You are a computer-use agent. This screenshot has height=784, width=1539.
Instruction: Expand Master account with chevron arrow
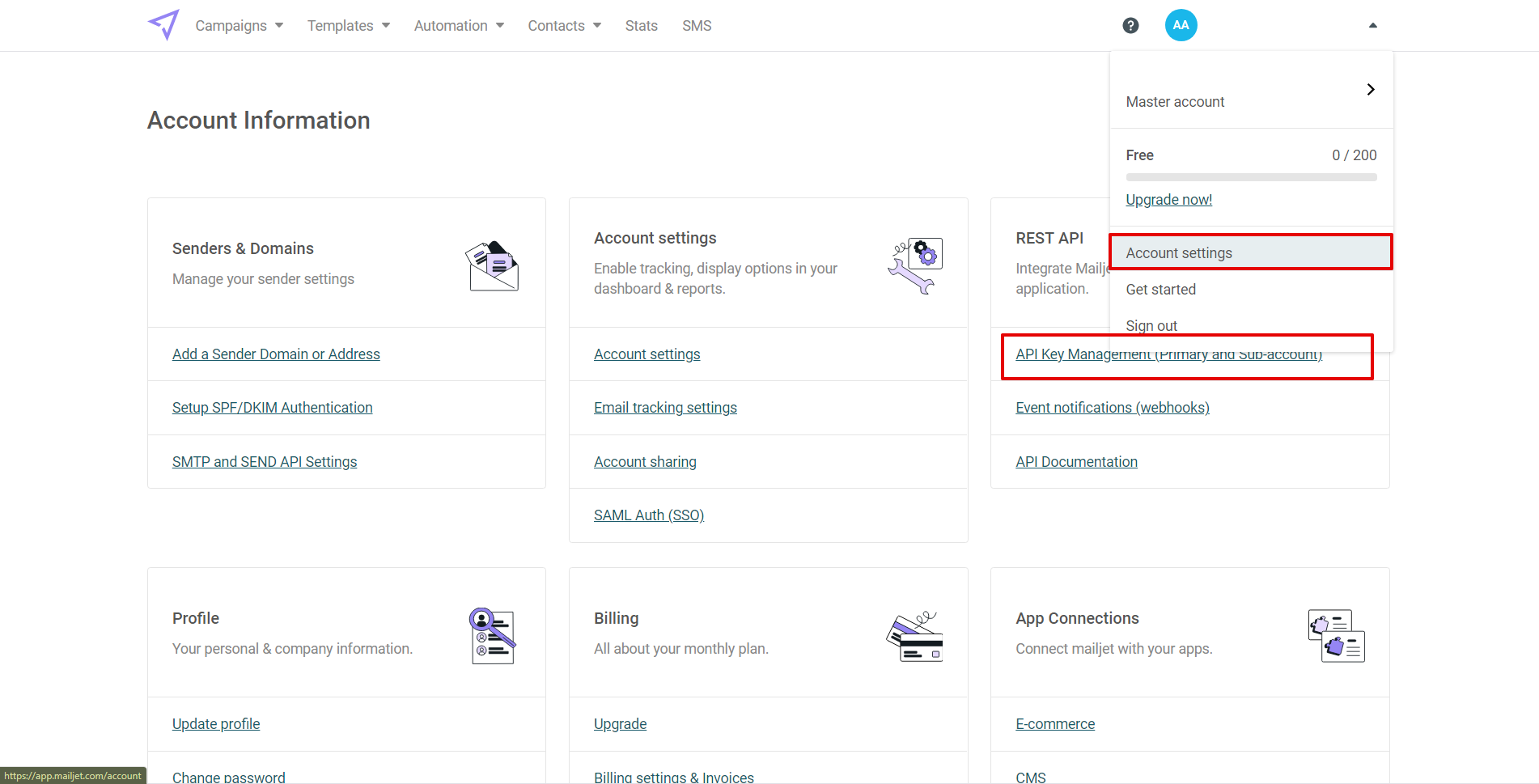(1370, 89)
